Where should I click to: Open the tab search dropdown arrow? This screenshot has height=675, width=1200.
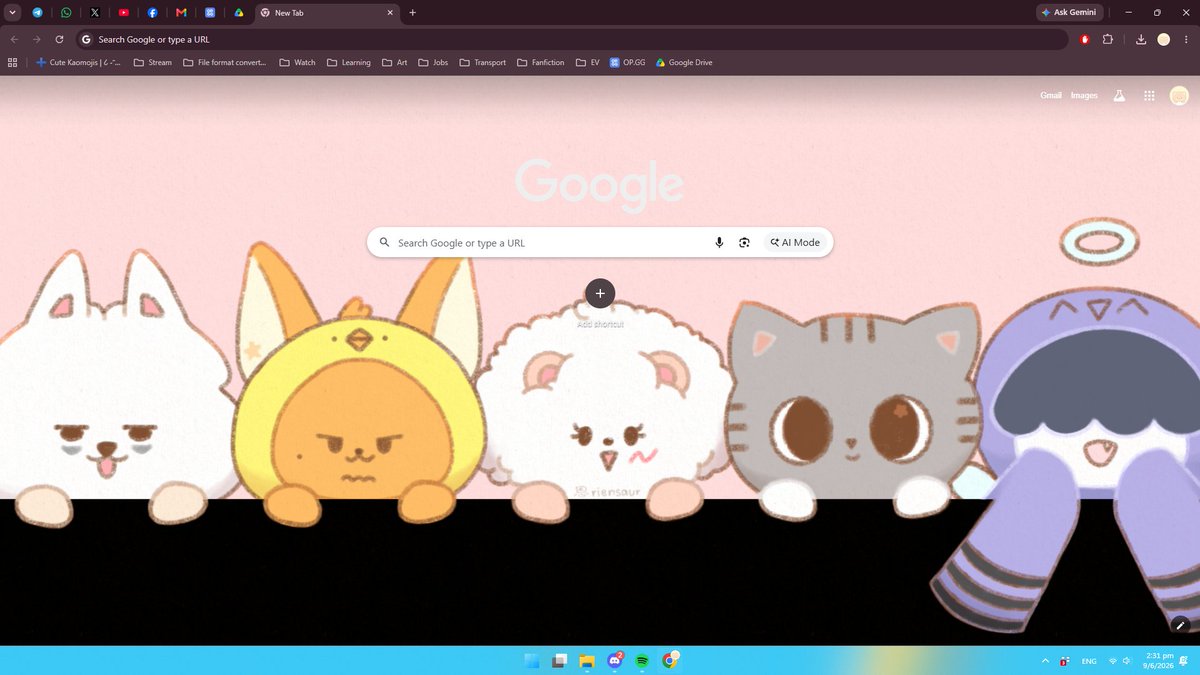pyautogui.click(x=13, y=13)
